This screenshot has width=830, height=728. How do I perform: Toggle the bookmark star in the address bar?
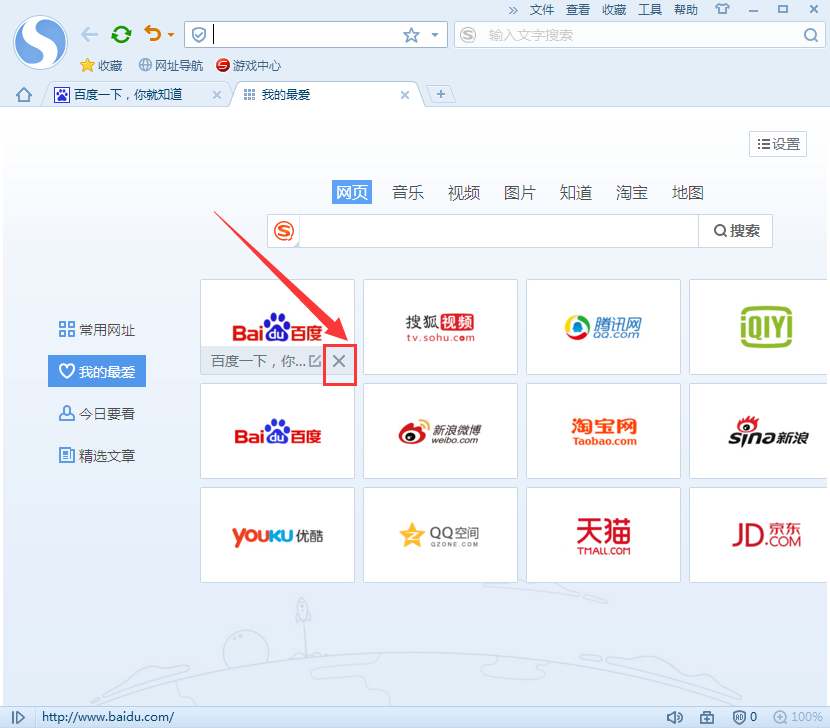point(410,34)
